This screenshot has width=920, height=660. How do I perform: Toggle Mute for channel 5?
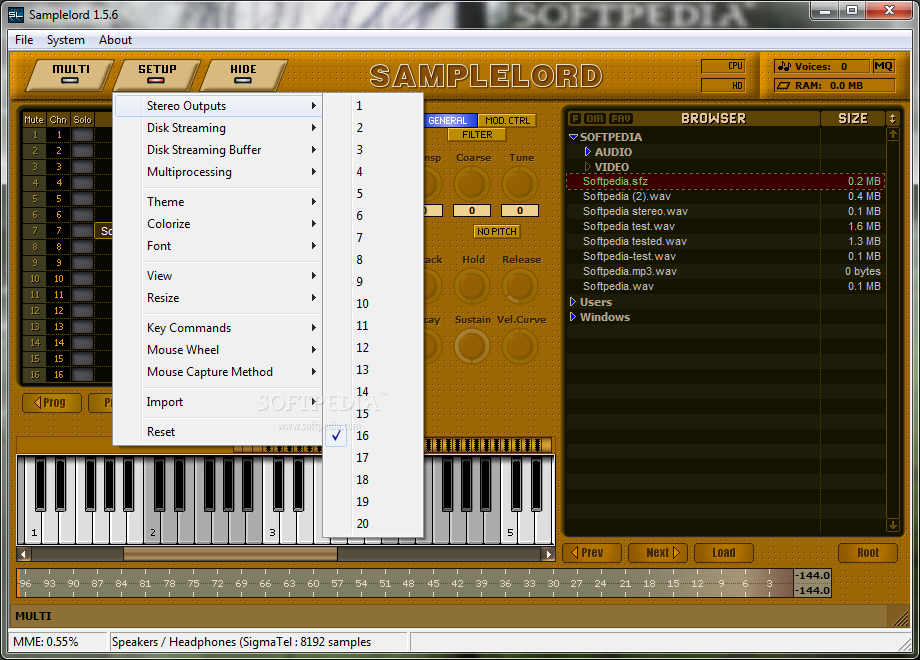pos(35,199)
